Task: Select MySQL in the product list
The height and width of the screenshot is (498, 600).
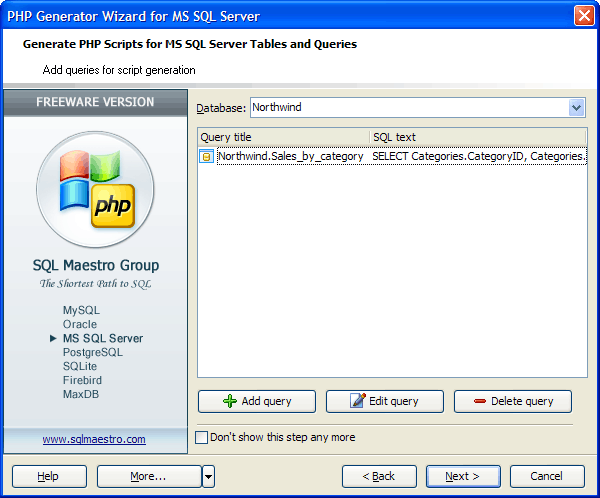Action: coord(81,310)
